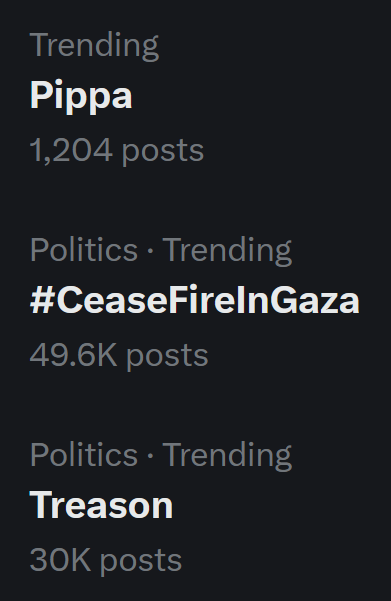Click the 49.6K posts count
The image size is (391, 601).
click(x=119, y=356)
